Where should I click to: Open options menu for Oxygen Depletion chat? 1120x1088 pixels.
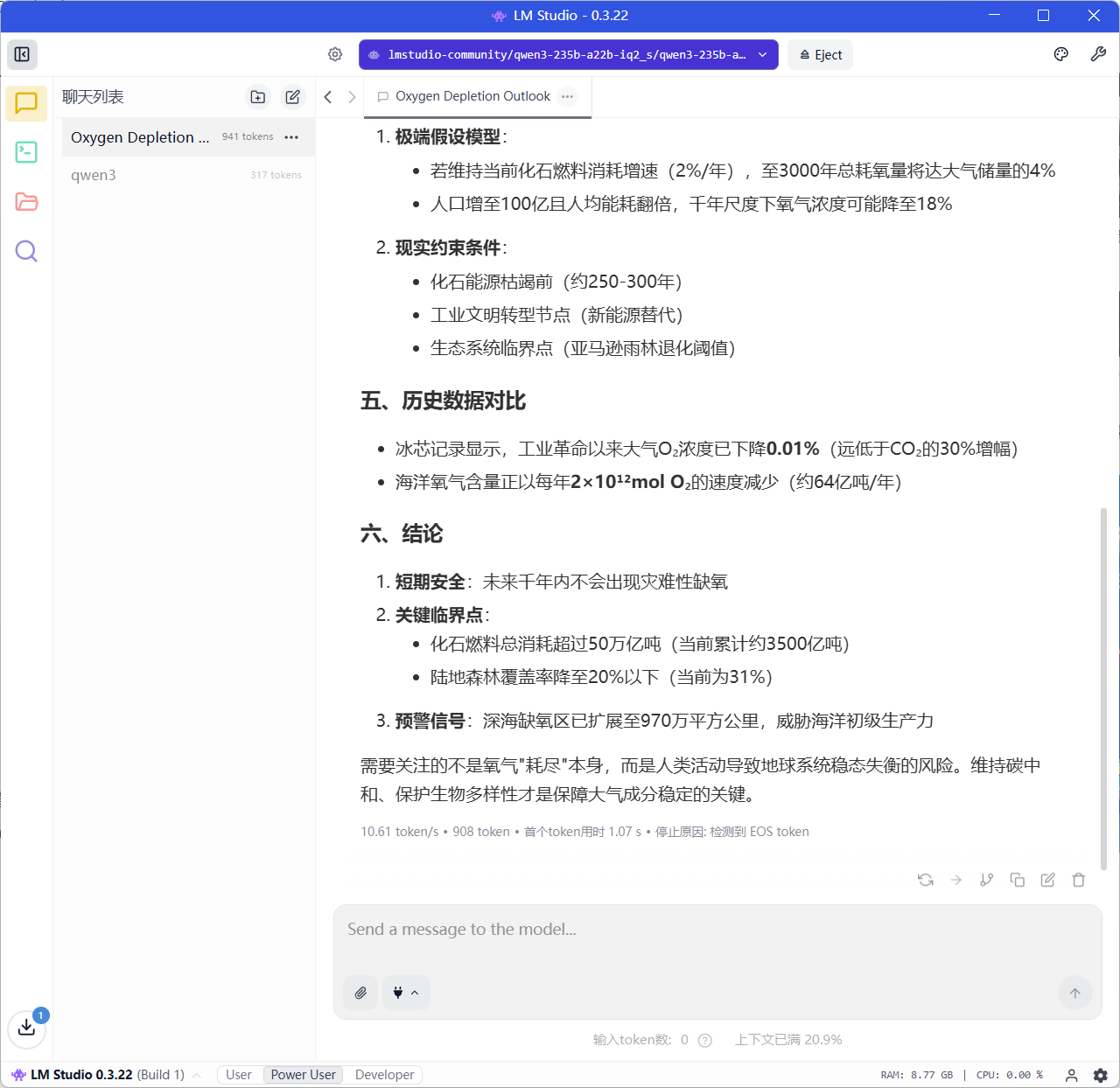tap(291, 137)
